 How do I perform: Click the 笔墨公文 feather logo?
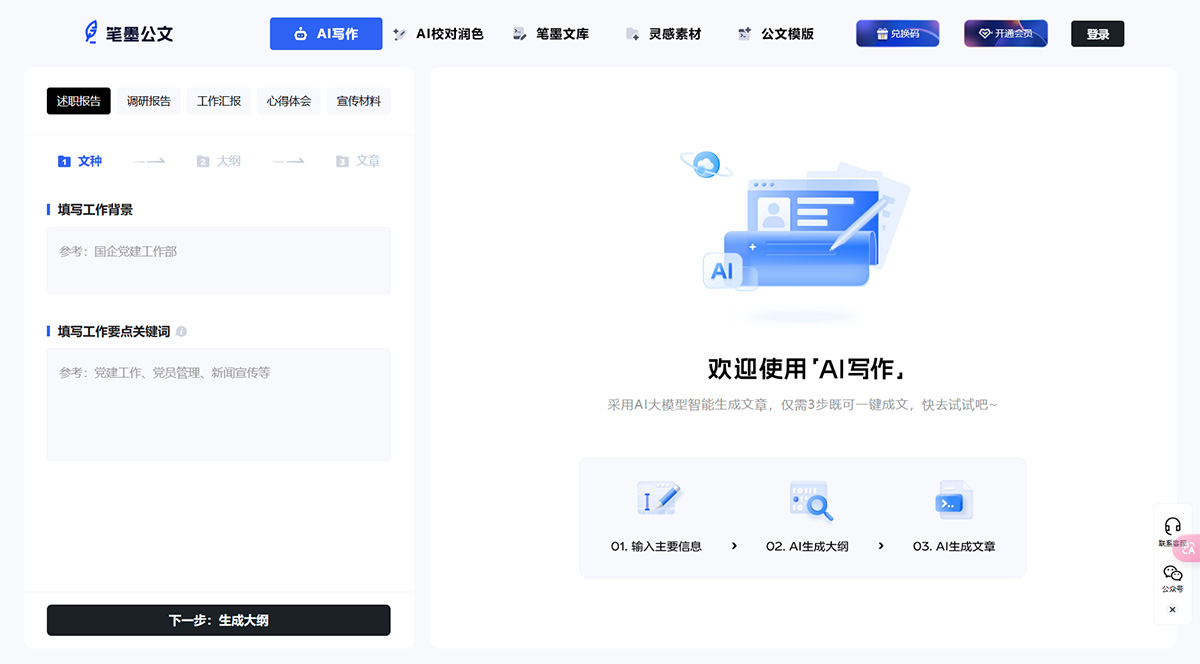[x=92, y=32]
